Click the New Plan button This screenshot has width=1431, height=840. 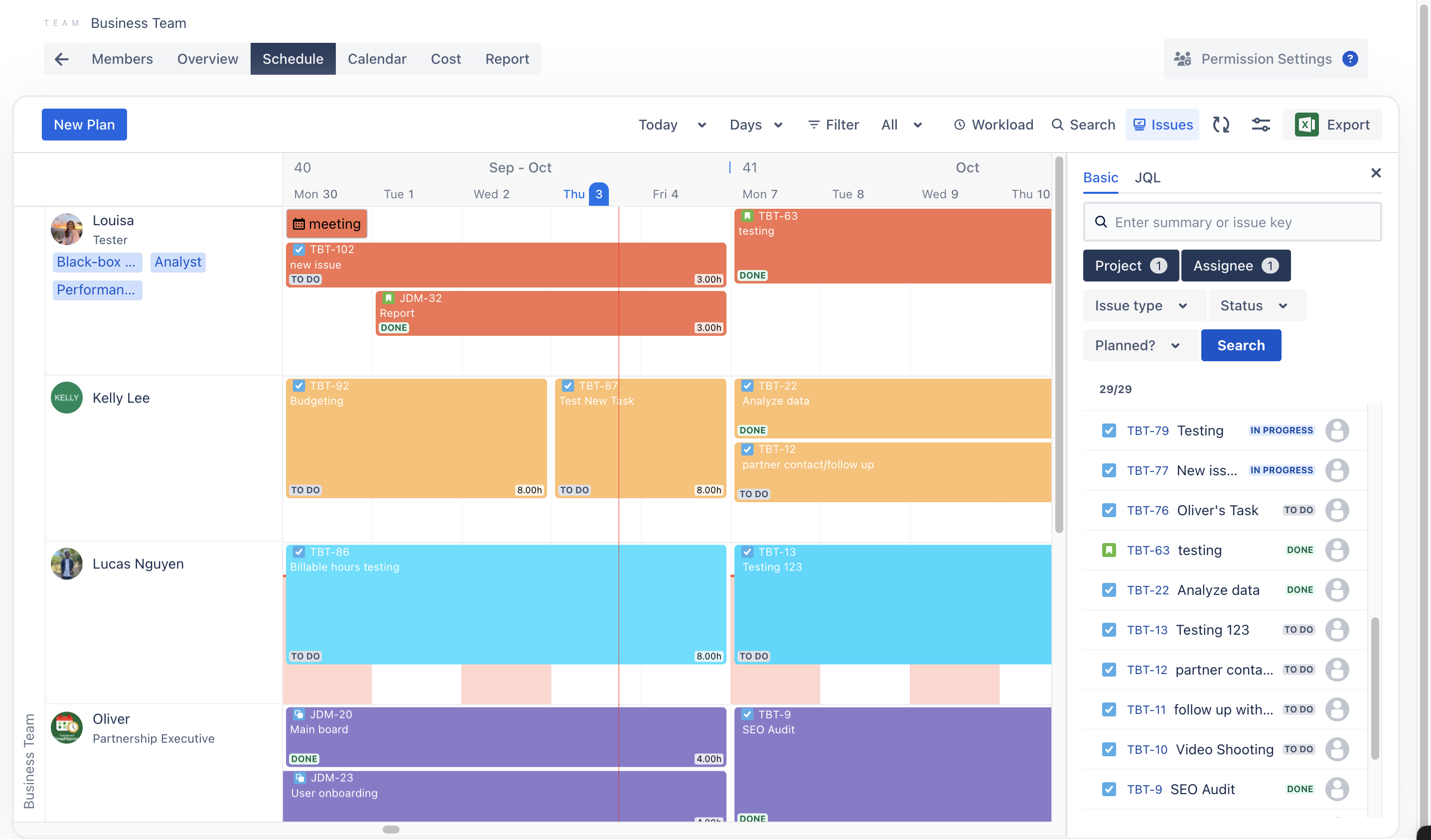(84, 125)
